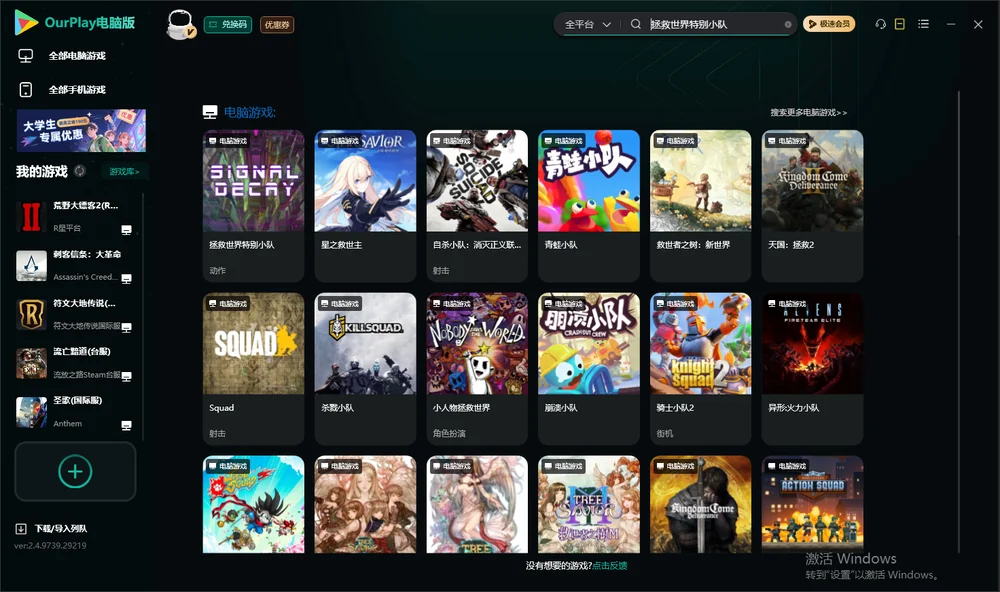This screenshot has width=1000, height=592.
Task: Click the 点击反馈 feedback link
Action: pyautogui.click(x=610, y=565)
